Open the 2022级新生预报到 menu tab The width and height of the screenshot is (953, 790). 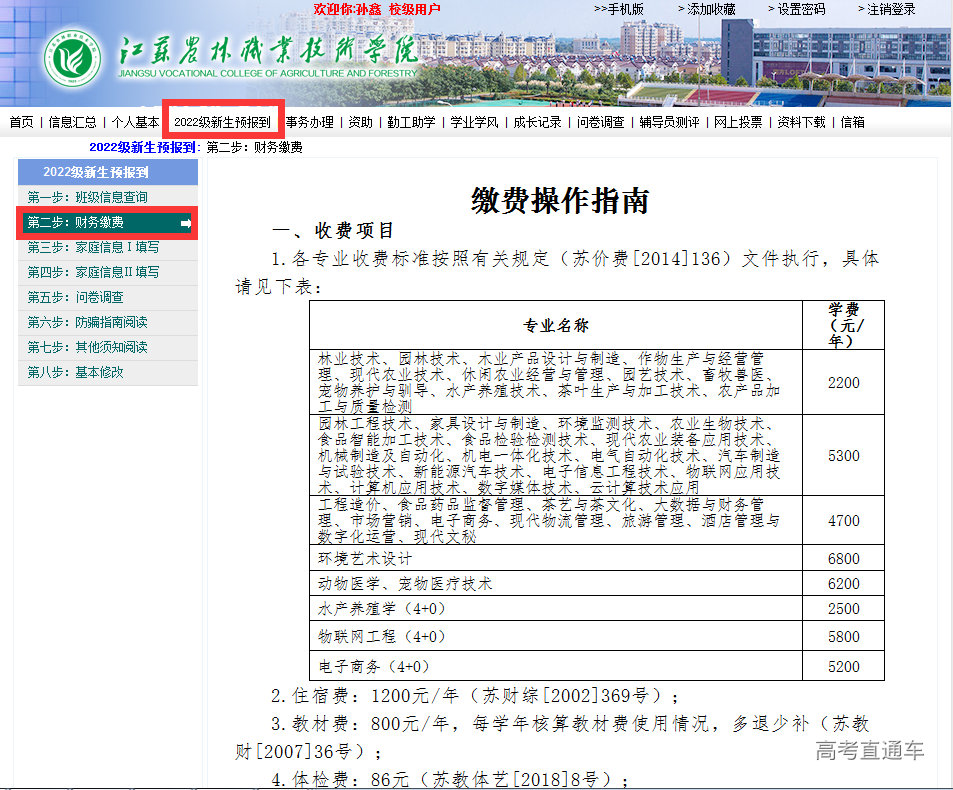222,122
